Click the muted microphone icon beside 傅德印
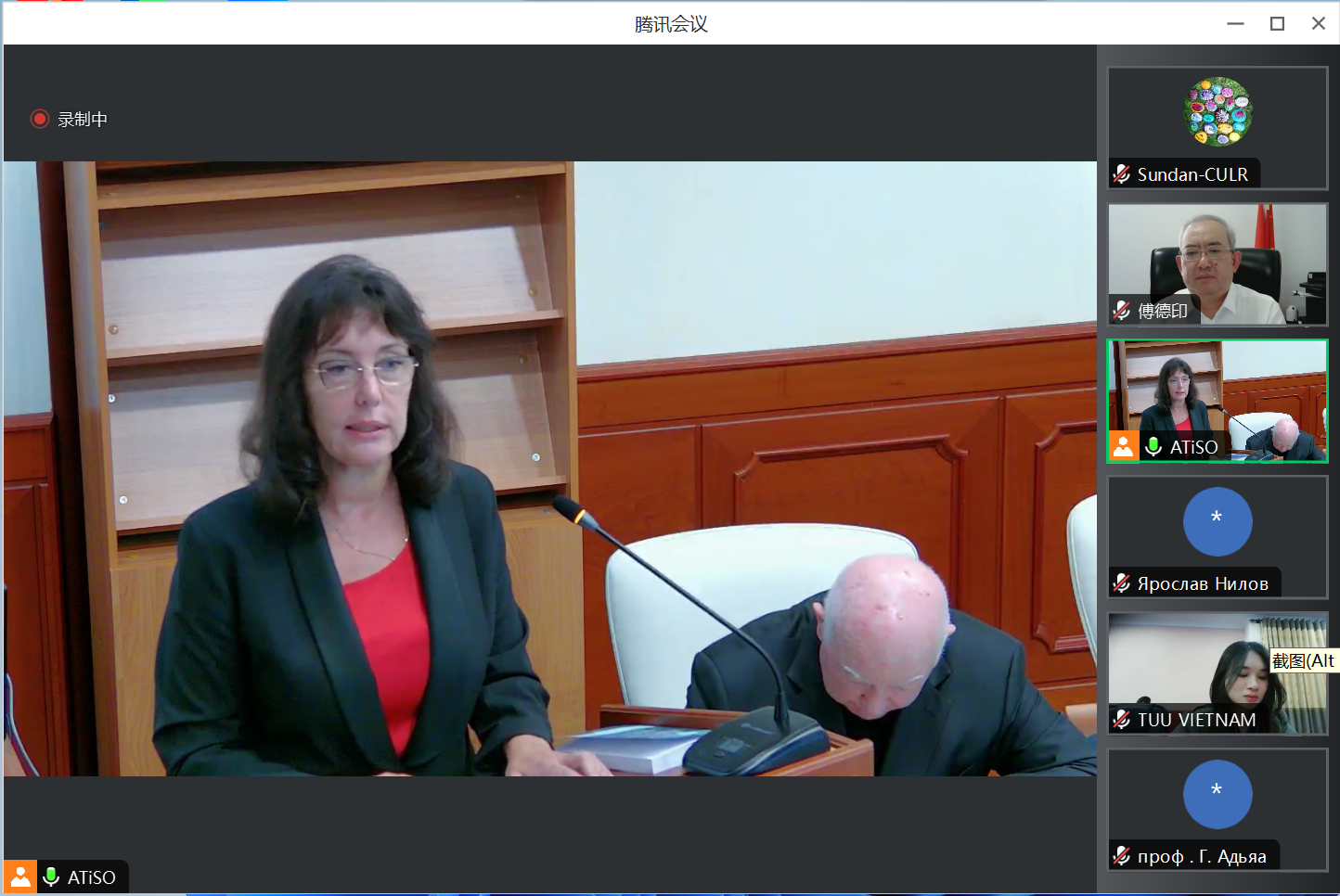The image size is (1340, 896). click(1122, 311)
